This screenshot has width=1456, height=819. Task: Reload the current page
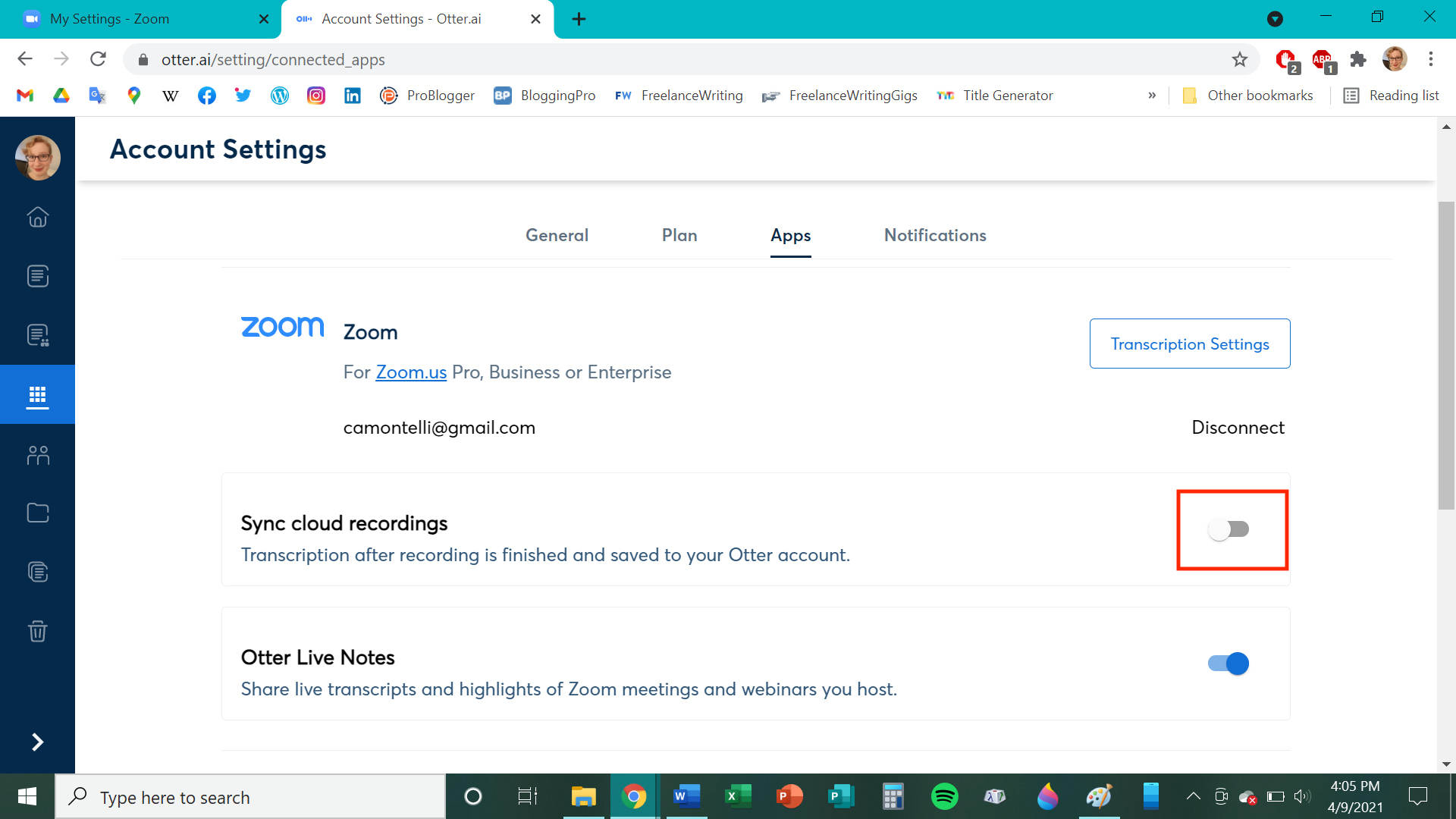98,59
